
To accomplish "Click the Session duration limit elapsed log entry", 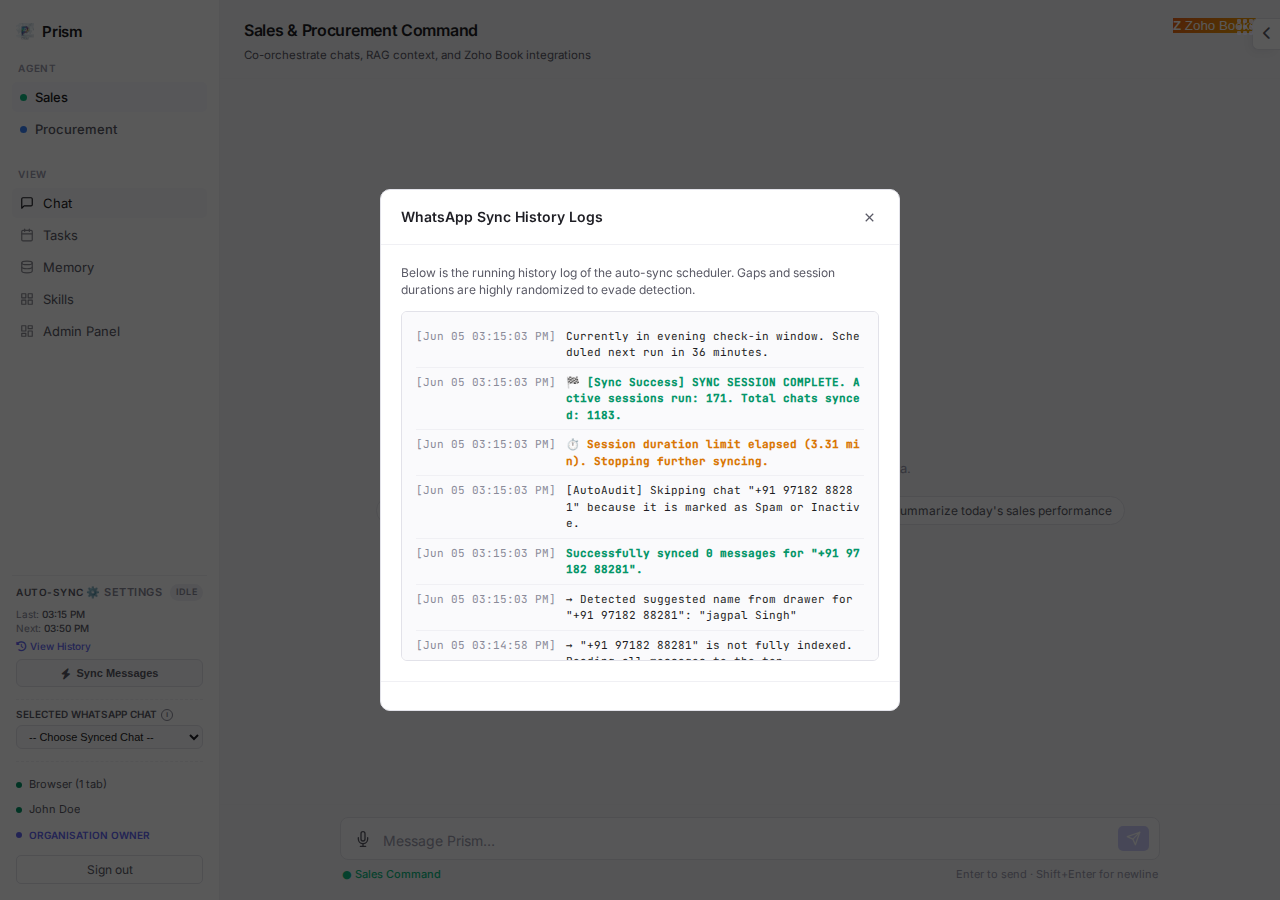I will pyautogui.click(x=640, y=452).
